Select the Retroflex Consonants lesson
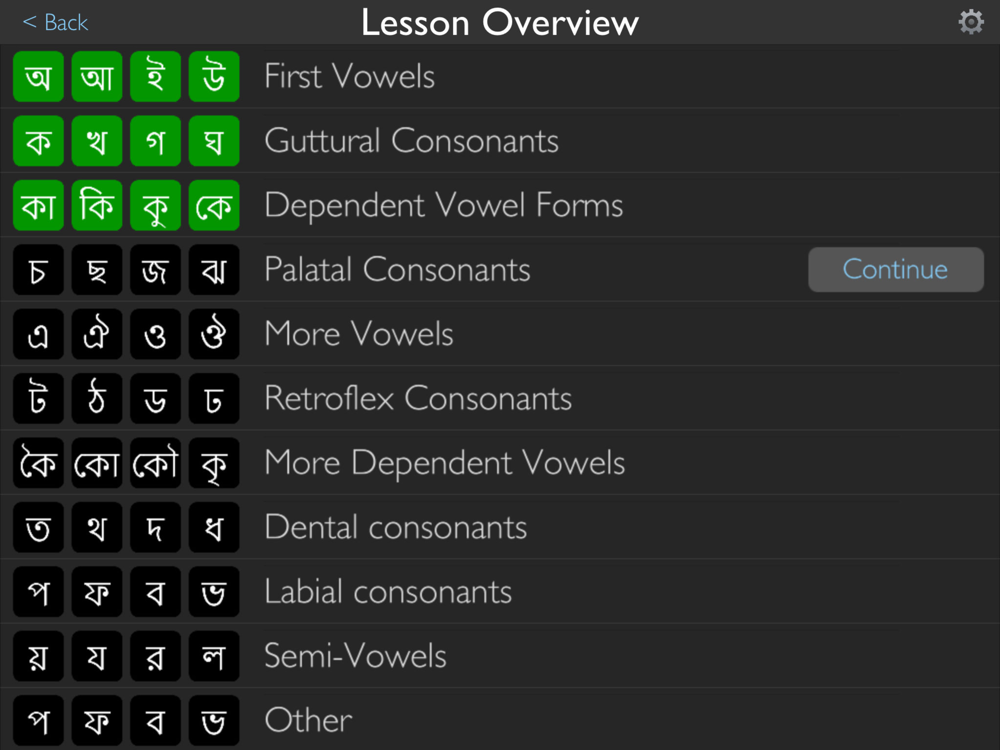Image resolution: width=1000 pixels, height=750 pixels. coord(500,399)
